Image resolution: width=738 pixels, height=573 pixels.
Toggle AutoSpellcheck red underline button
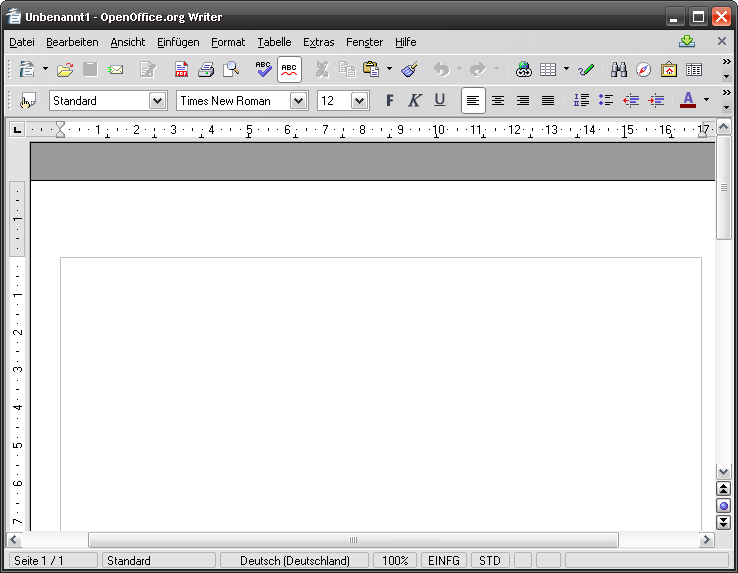coord(289,70)
